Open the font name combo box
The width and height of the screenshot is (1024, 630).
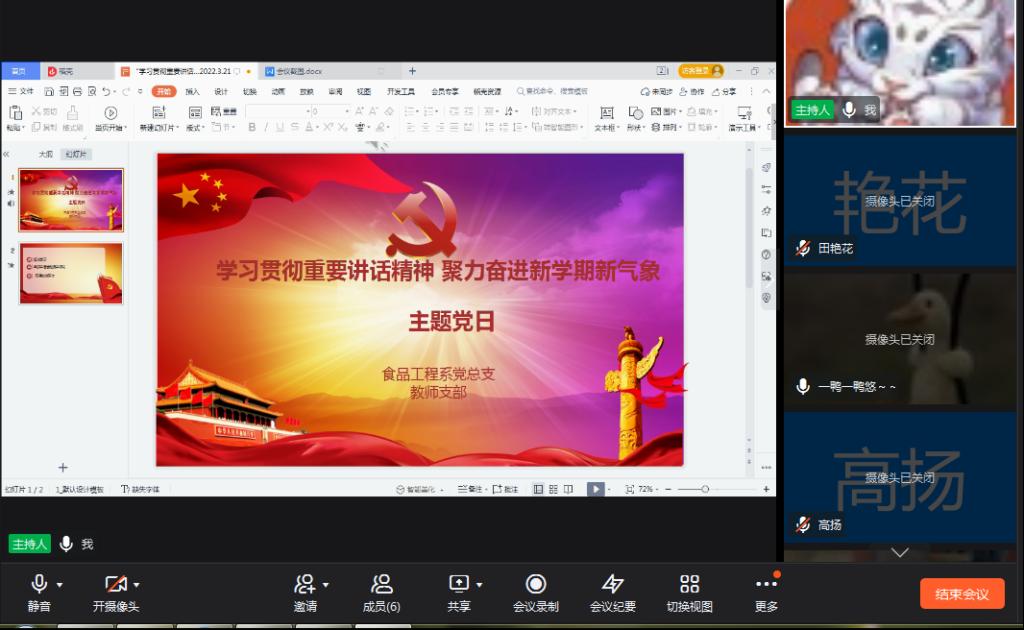(x=278, y=112)
